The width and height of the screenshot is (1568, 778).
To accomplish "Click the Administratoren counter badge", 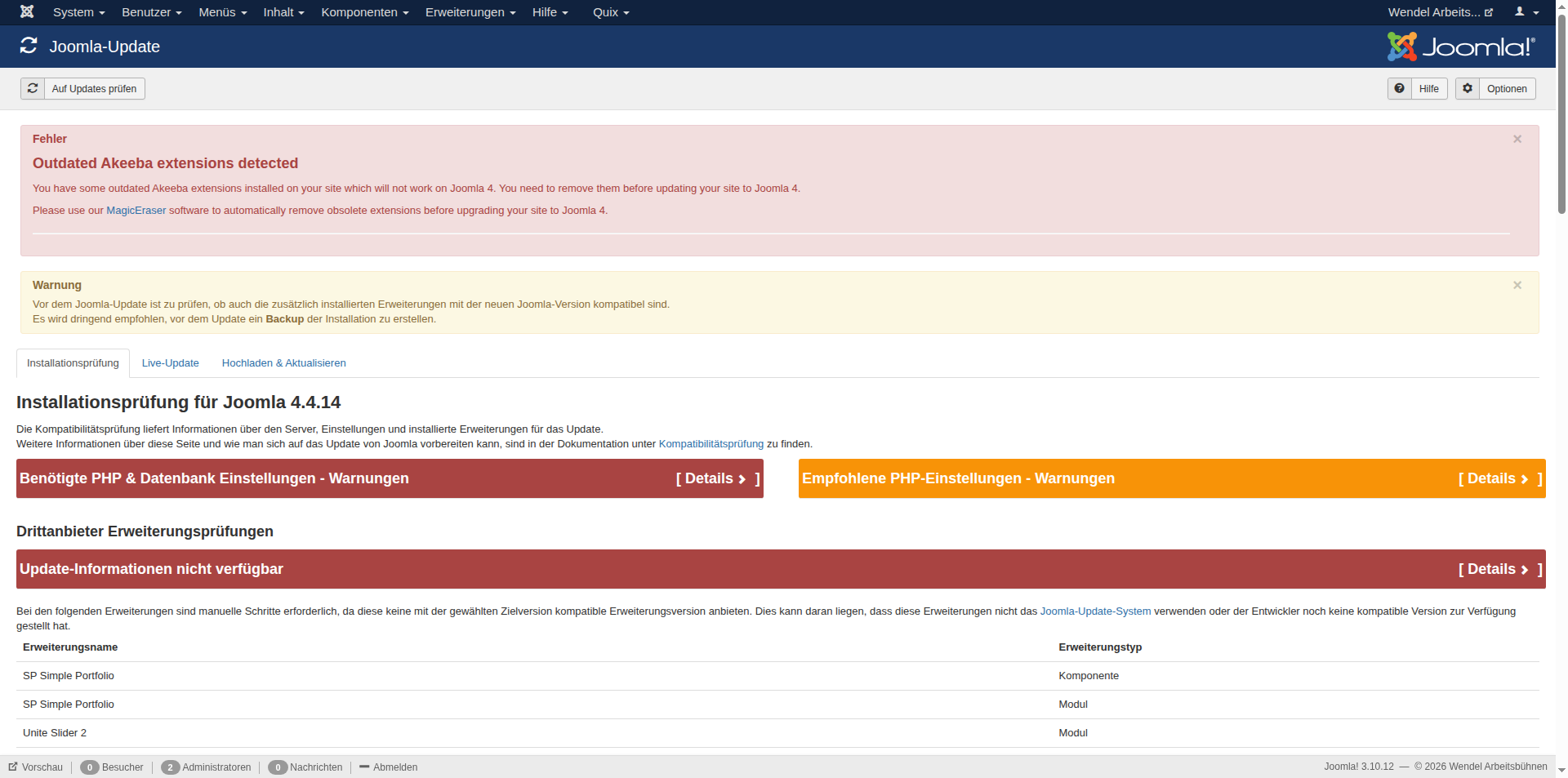I will pos(171,767).
